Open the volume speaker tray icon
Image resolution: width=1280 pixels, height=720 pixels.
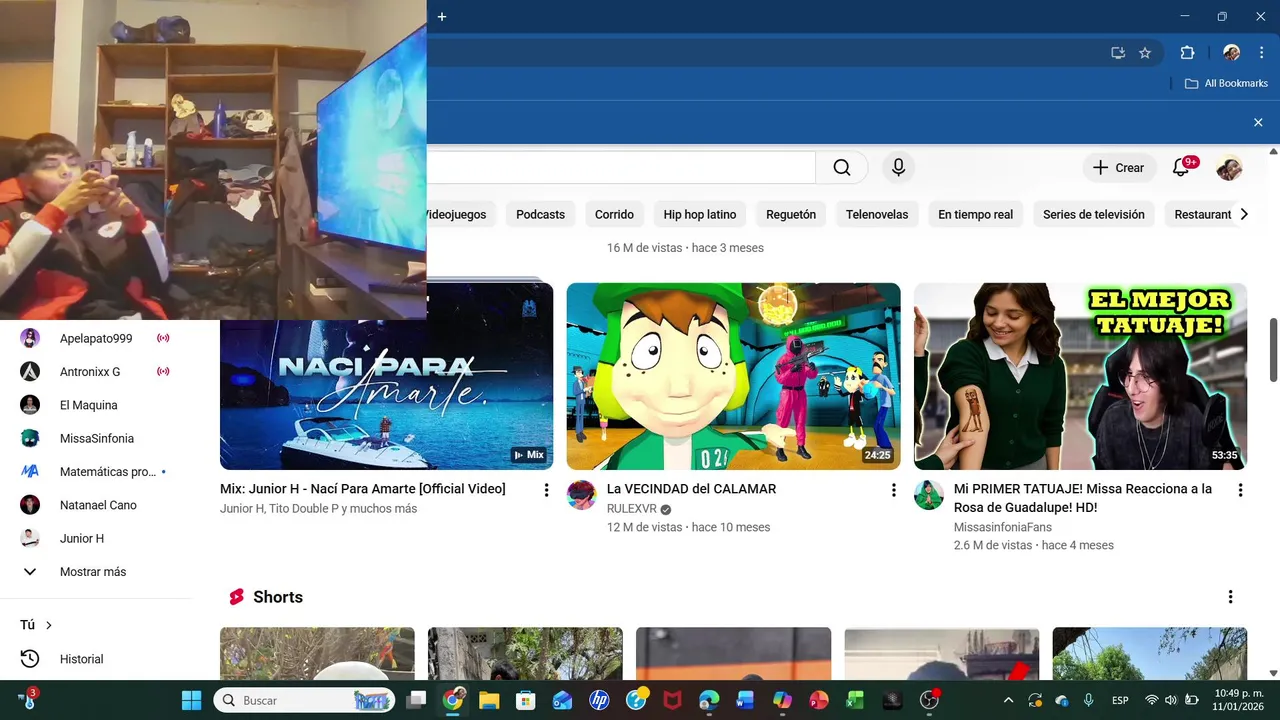pyautogui.click(x=1171, y=700)
